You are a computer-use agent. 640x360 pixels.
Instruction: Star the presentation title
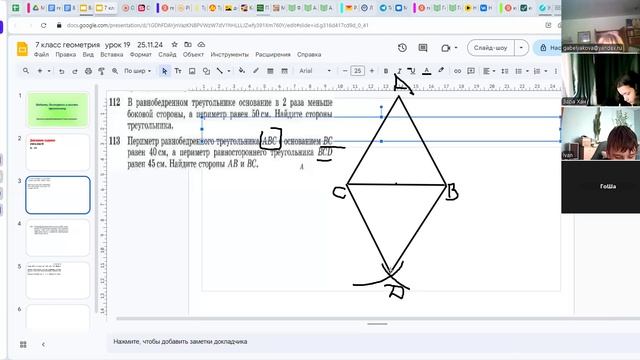174,44
